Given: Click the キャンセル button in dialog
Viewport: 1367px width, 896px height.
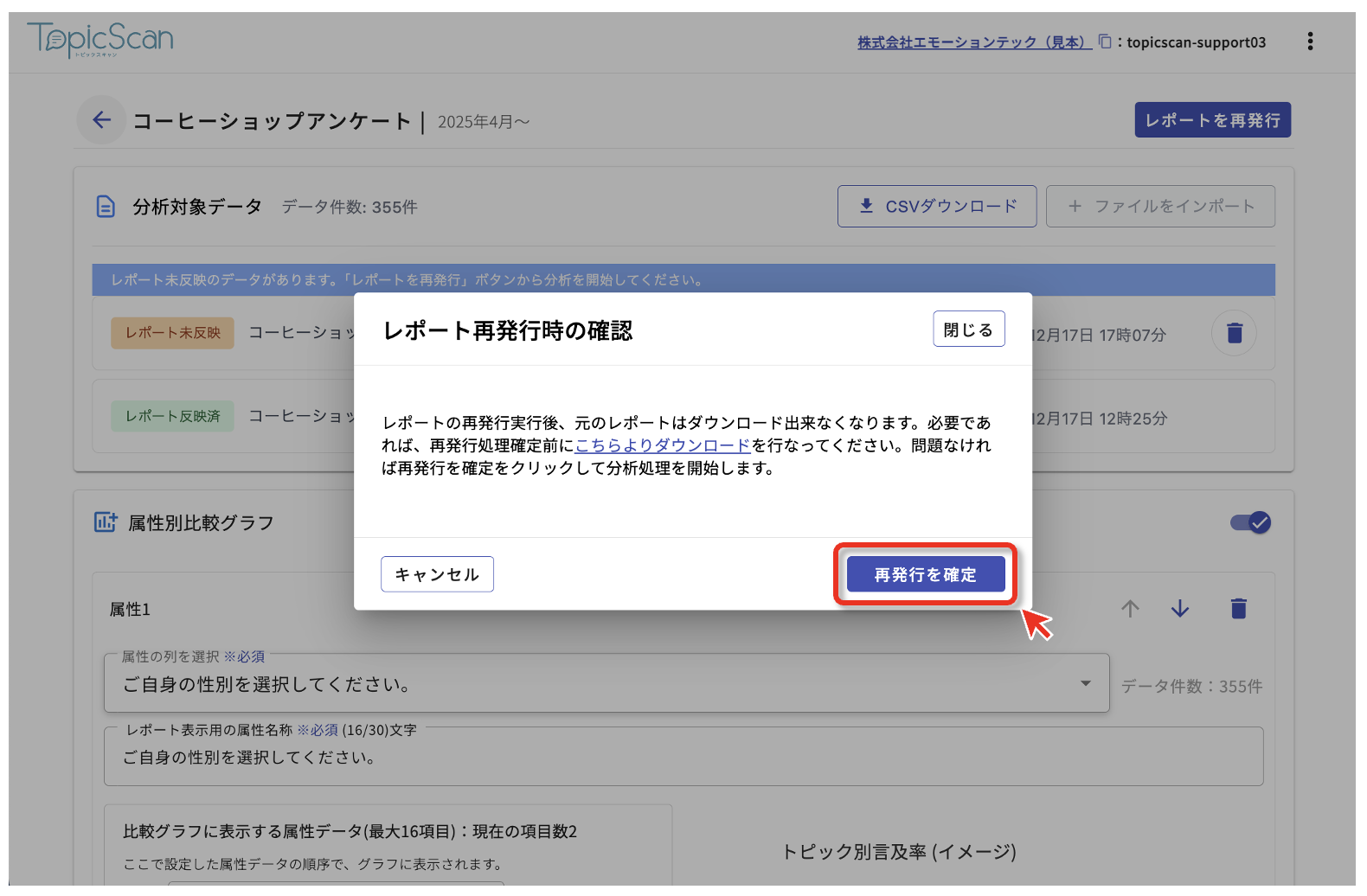Looking at the screenshot, I should click(437, 574).
